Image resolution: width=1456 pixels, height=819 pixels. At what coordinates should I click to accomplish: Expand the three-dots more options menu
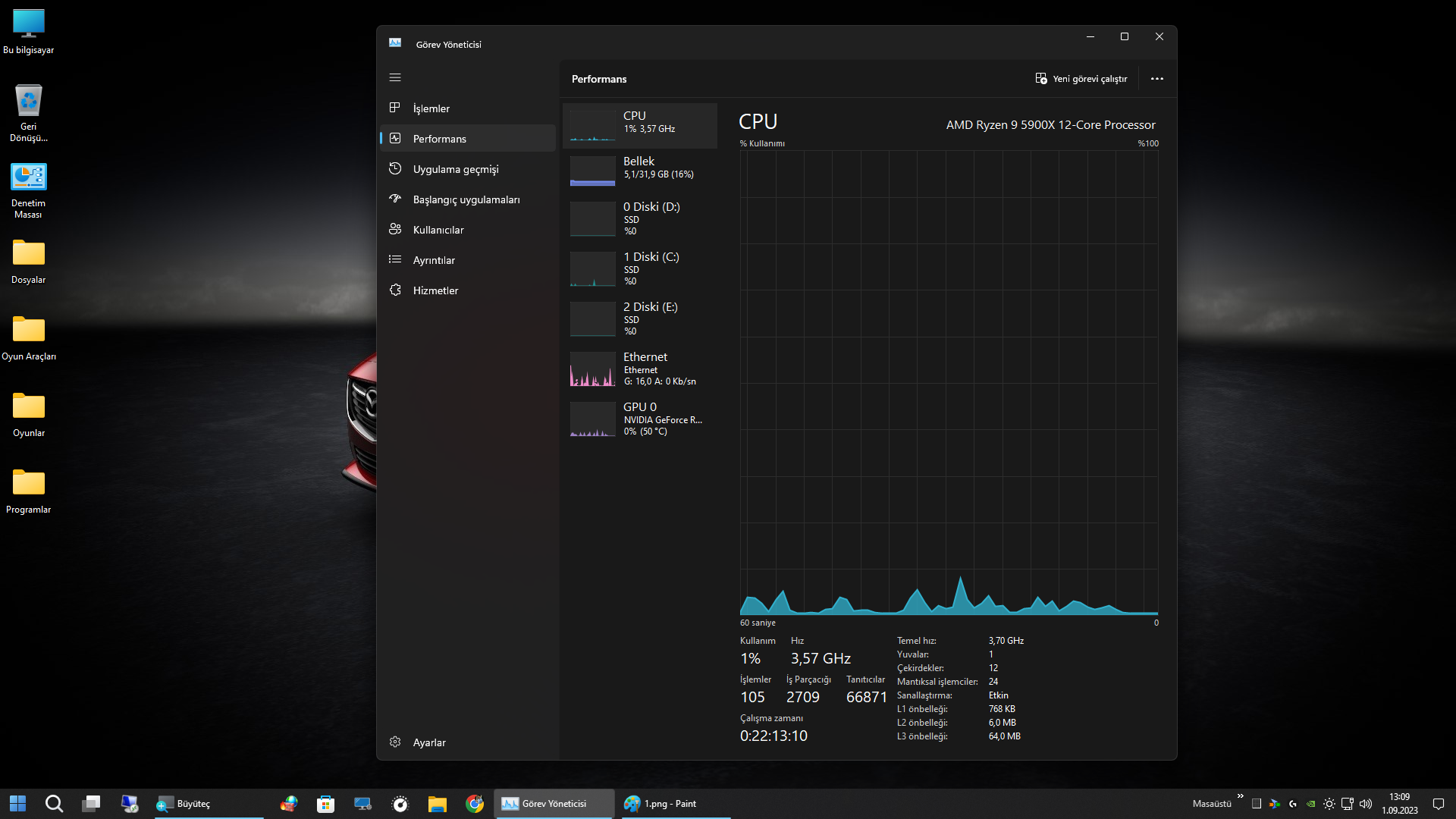point(1156,79)
